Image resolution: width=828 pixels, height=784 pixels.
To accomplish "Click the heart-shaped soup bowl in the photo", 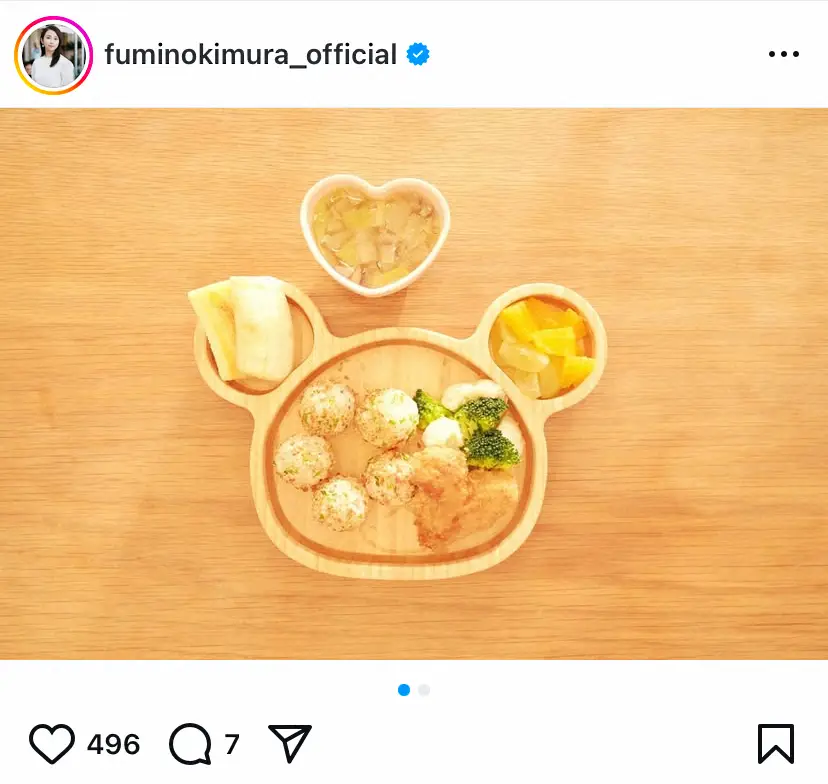I will click(375, 234).
